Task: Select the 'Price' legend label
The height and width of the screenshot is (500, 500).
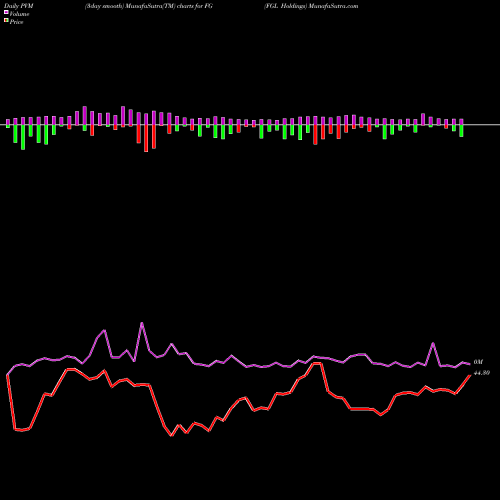Action: (16, 22)
